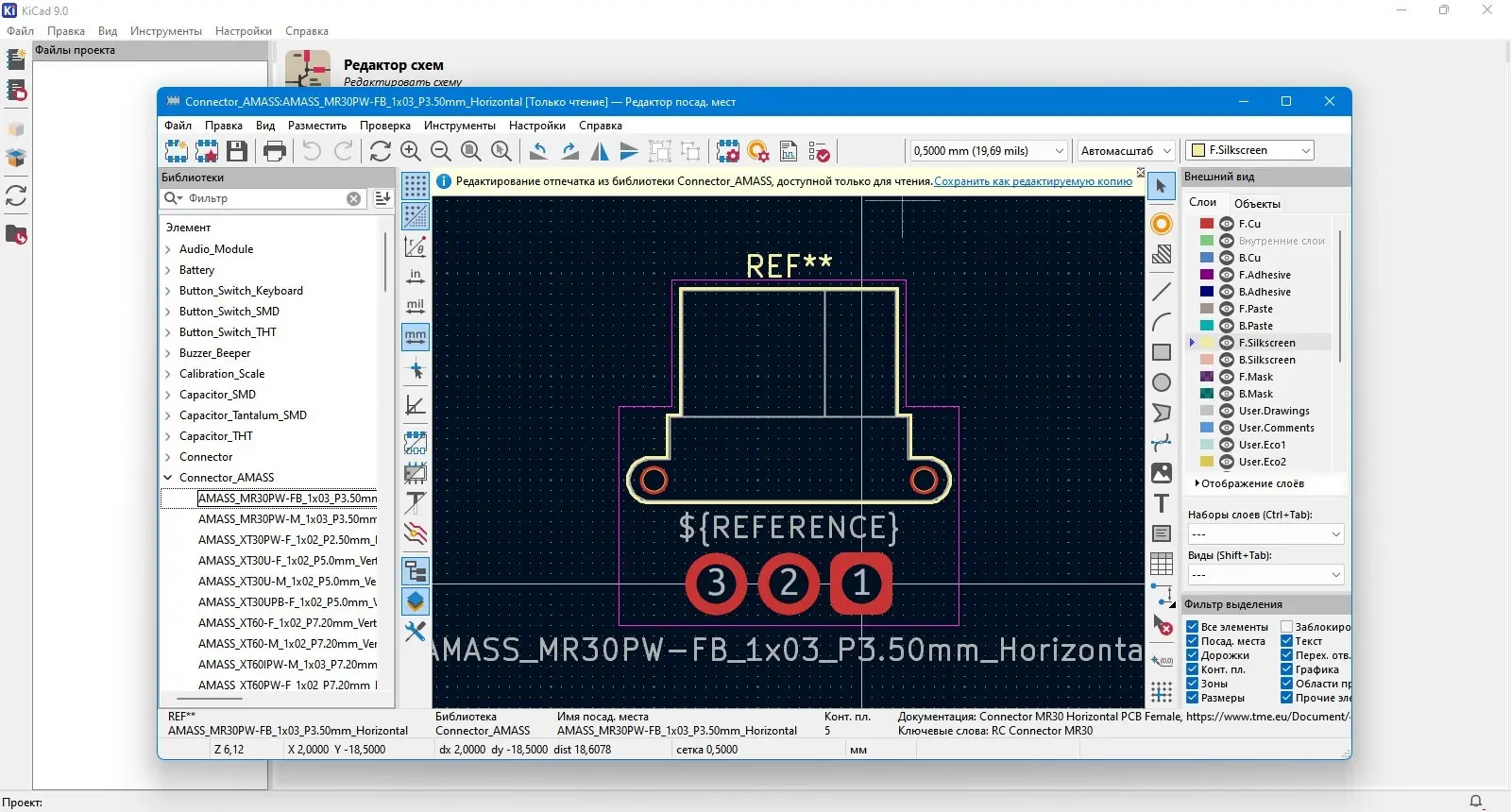Viewport: 1511px width, 812px height.
Task: Click the Print icon in toolbar
Action: click(x=274, y=151)
